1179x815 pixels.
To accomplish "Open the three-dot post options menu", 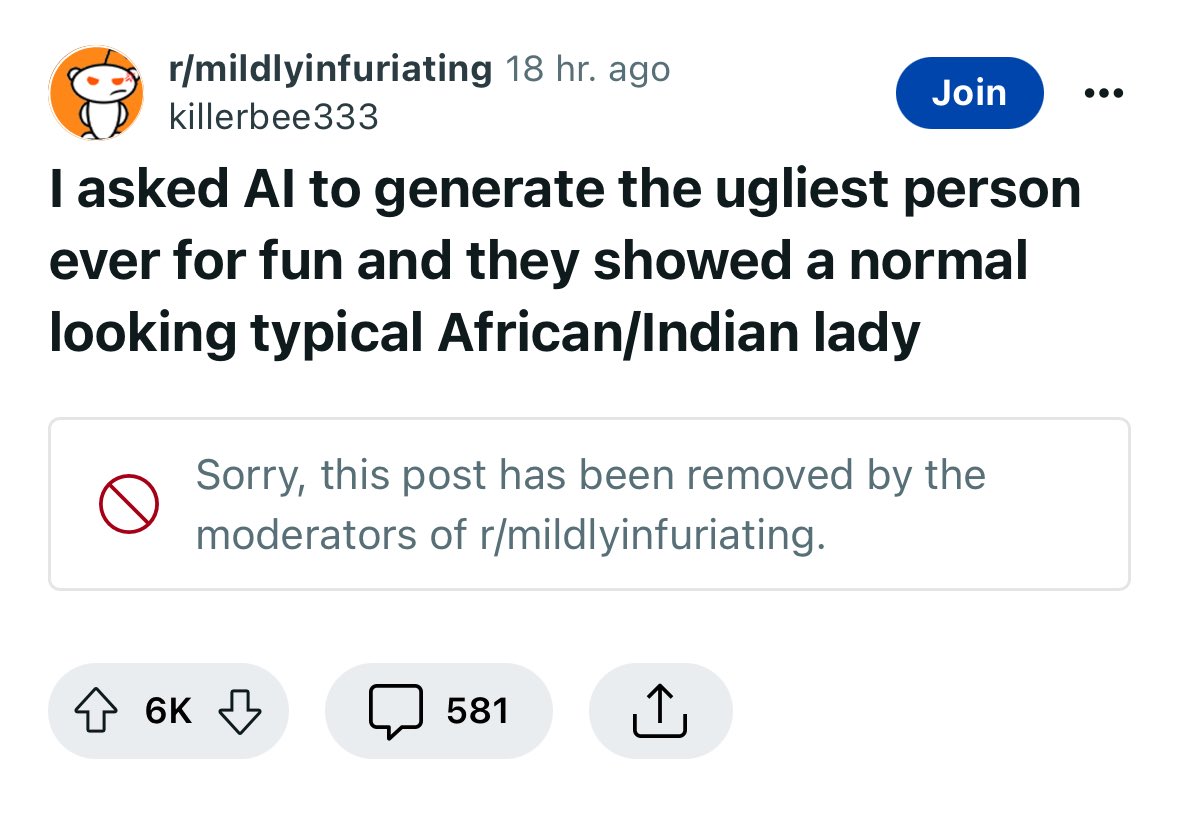I will 1104,93.
